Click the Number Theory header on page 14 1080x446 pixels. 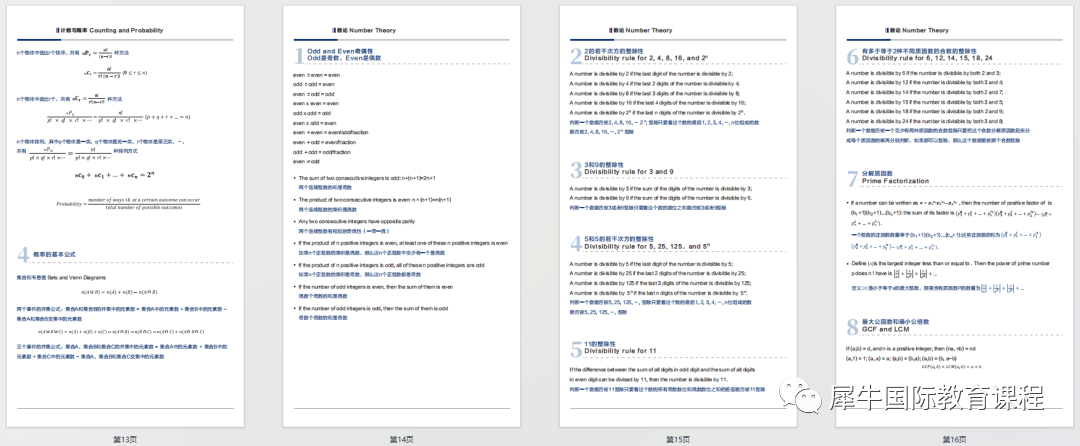click(x=364, y=30)
